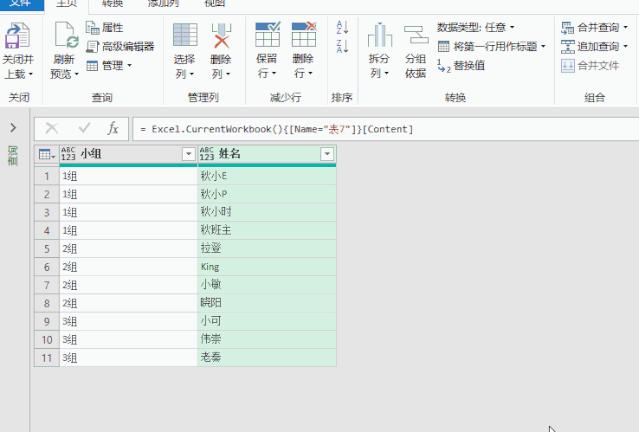Click the Remove Columns (删除列) icon

tap(221, 35)
